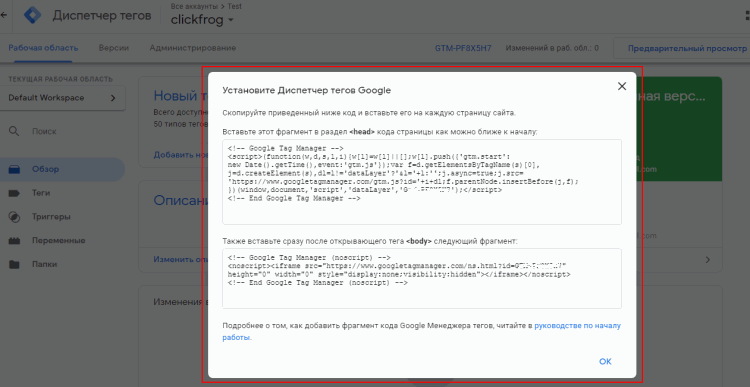The height and width of the screenshot is (387, 750).
Task: Click the search magnifier icon in sidebar
Action: click(x=14, y=131)
